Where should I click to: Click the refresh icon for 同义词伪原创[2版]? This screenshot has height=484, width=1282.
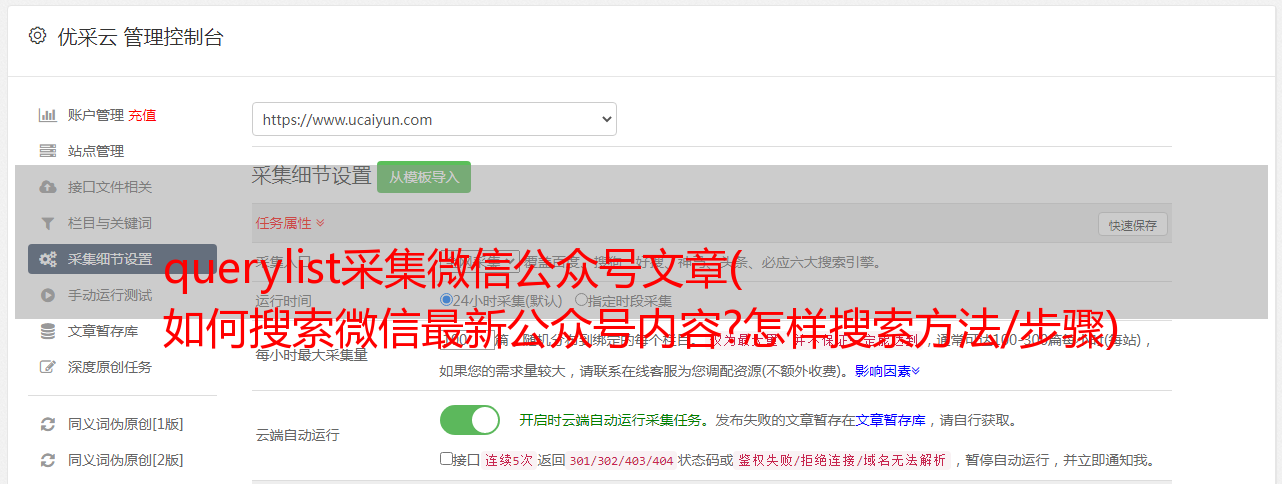(x=47, y=460)
